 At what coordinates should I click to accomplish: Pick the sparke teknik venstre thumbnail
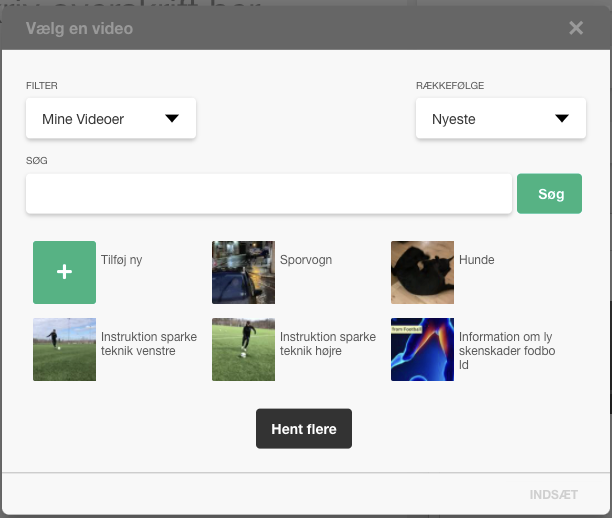point(64,349)
